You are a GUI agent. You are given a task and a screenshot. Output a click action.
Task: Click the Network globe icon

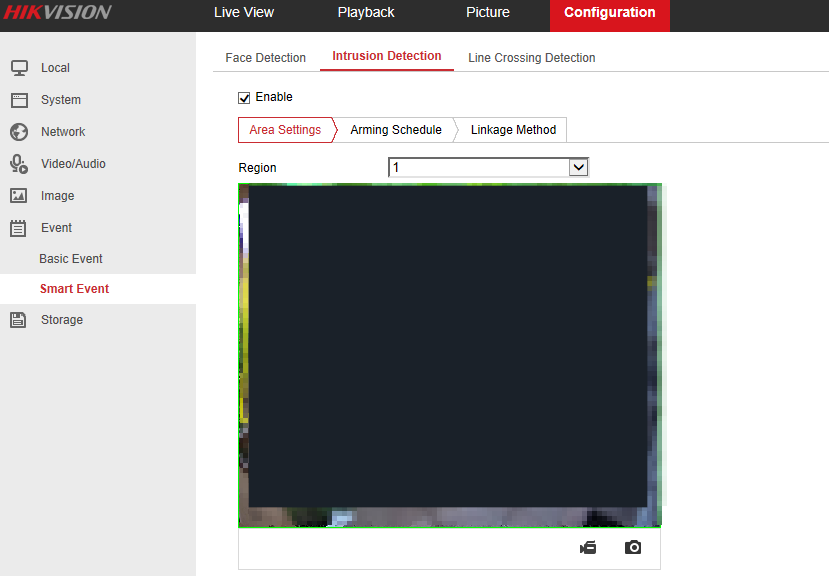18,132
